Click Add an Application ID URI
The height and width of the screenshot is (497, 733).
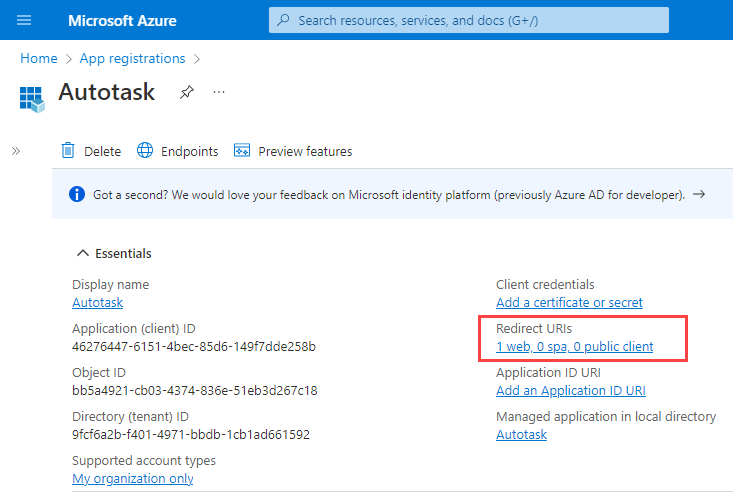(571, 390)
